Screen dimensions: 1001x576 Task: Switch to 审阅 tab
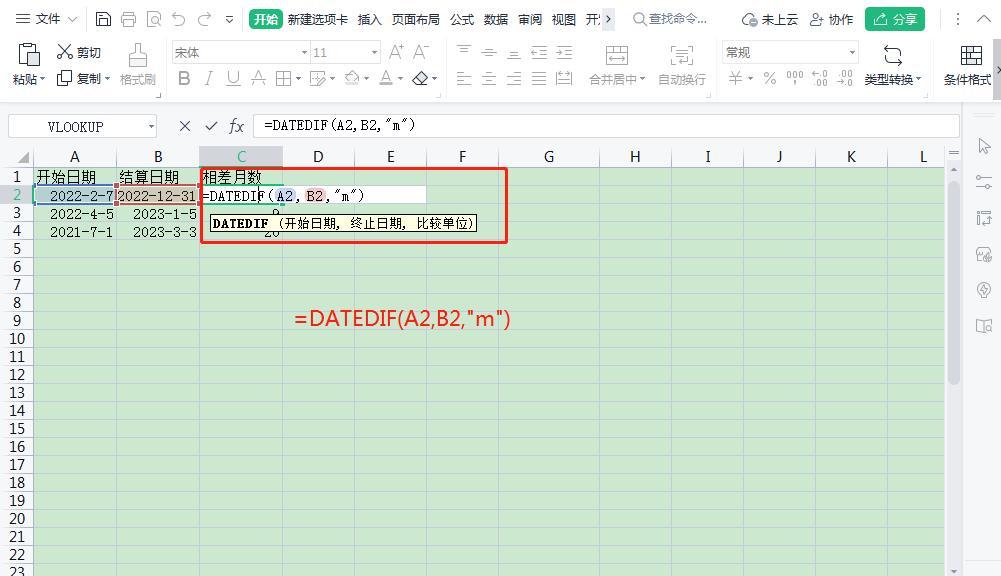[530, 19]
